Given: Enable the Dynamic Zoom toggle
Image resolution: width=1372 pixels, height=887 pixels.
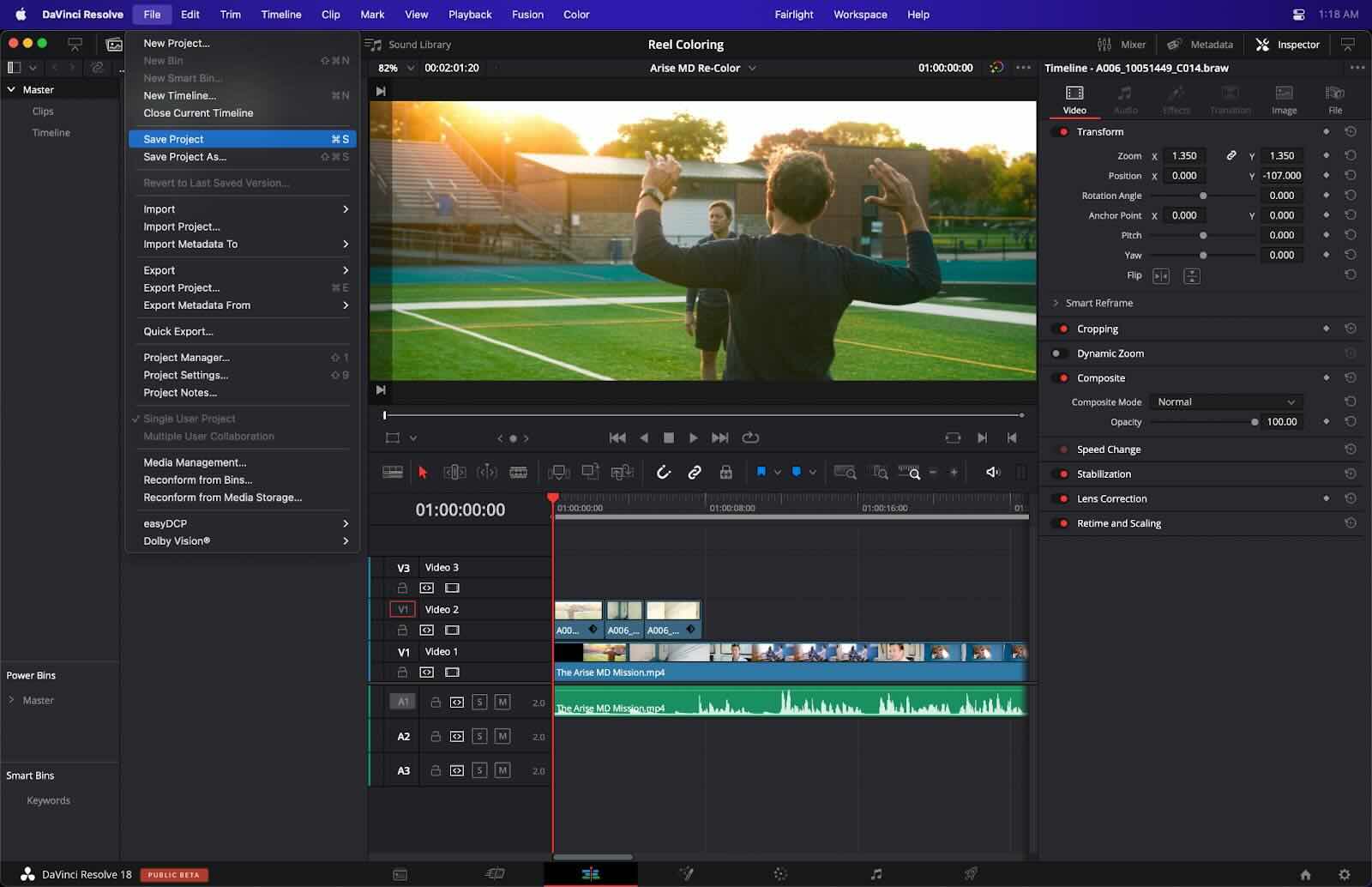Looking at the screenshot, I should coord(1059,353).
